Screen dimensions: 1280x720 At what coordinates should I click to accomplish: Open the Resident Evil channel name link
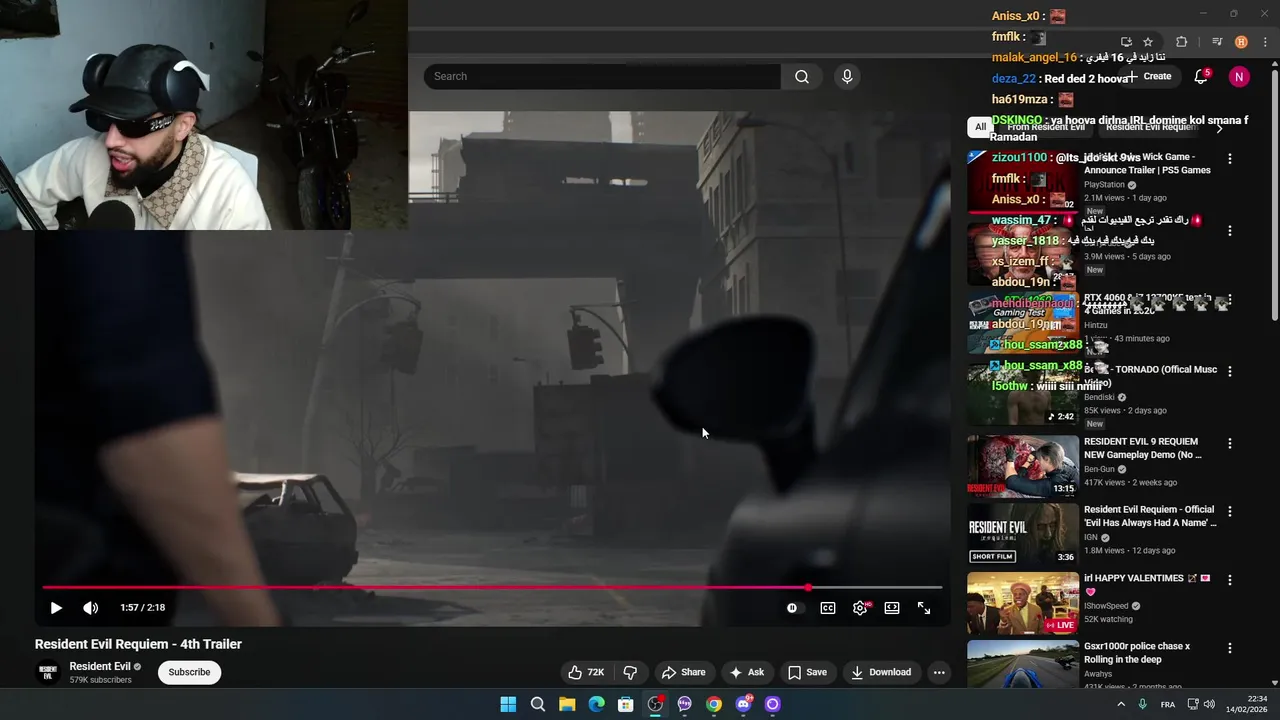tap(100, 666)
